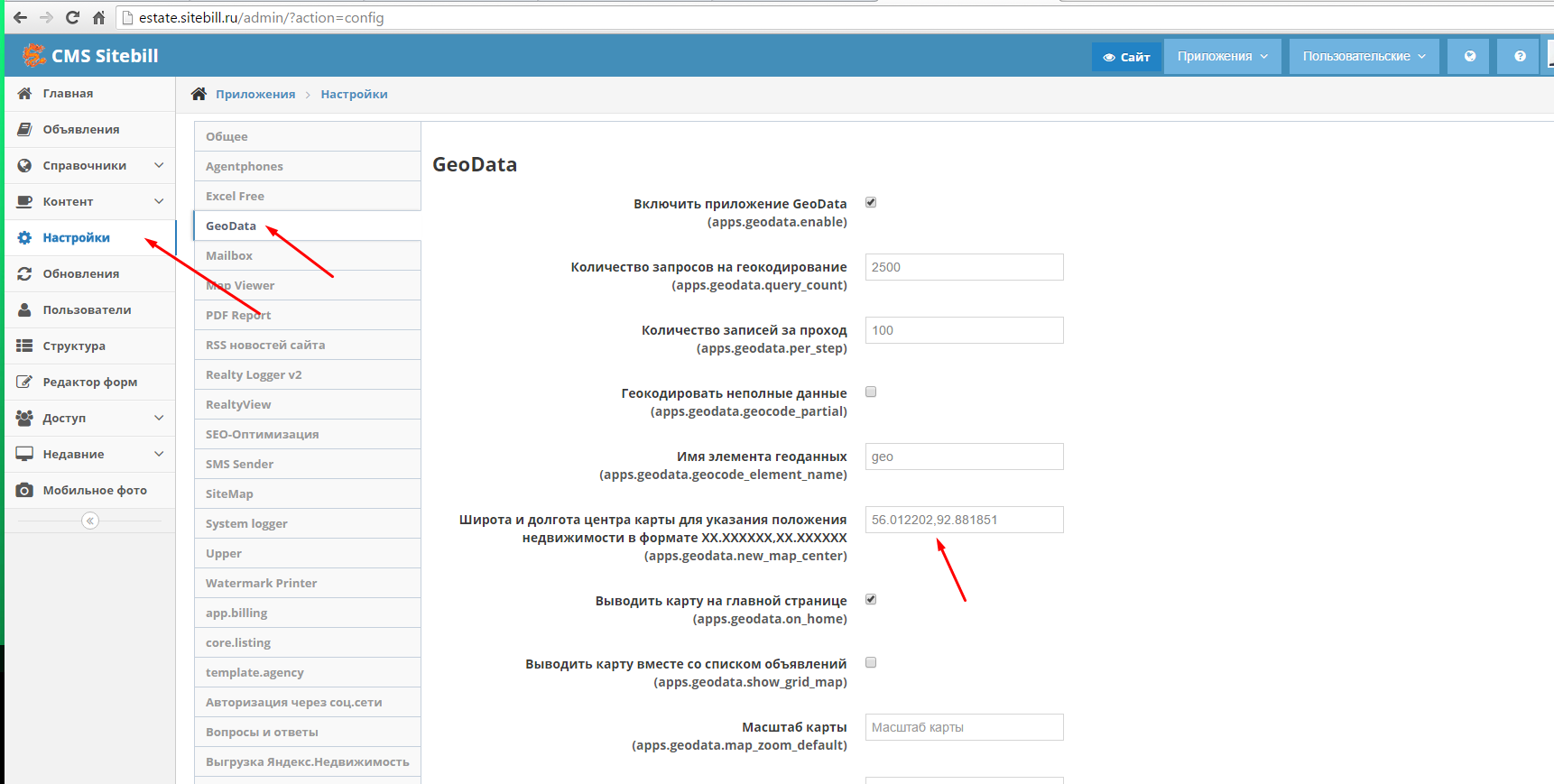Click the Контент coffee cup icon
Screen dimensions: 1554x784
point(24,201)
